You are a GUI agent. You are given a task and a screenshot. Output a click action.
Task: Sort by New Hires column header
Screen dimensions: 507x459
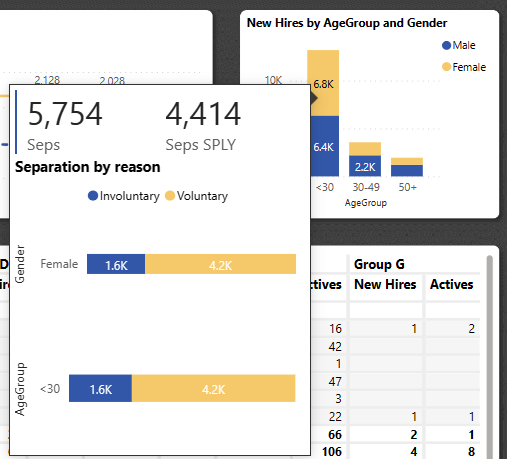385,284
